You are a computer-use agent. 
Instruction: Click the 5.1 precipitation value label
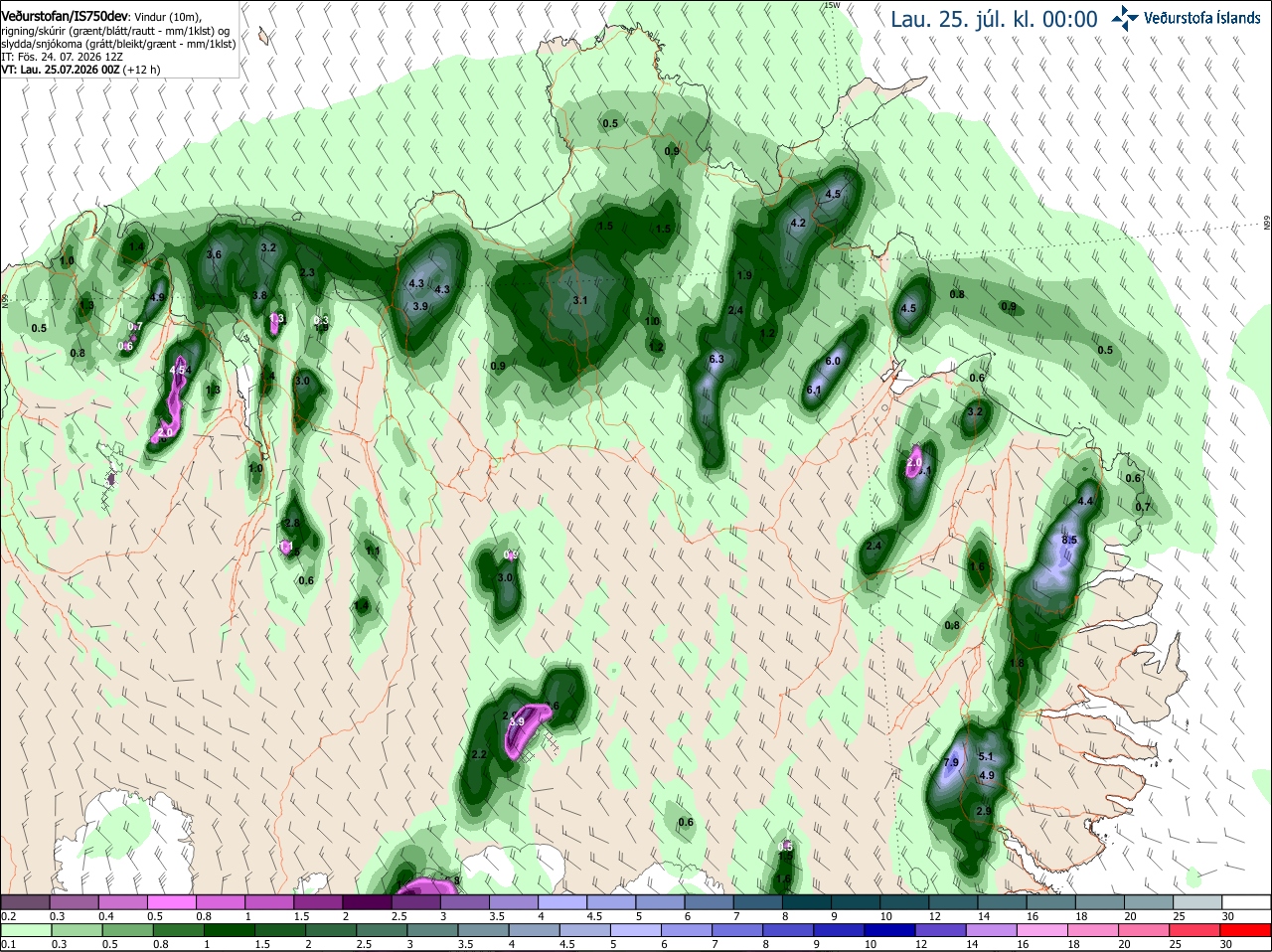(x=986, y=756)
